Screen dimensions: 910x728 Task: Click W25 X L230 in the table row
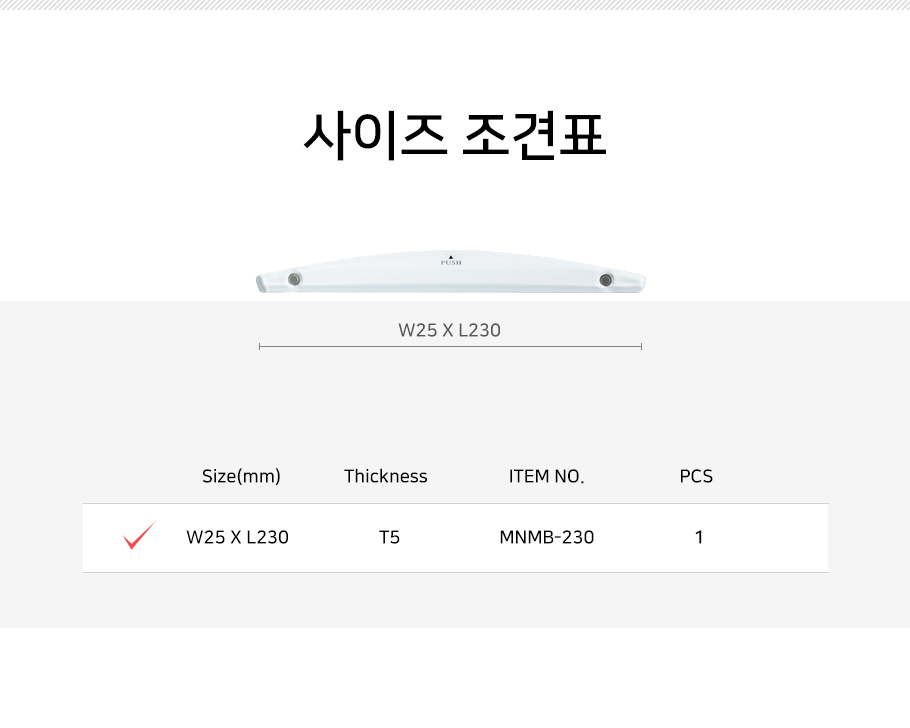(237, 537)
